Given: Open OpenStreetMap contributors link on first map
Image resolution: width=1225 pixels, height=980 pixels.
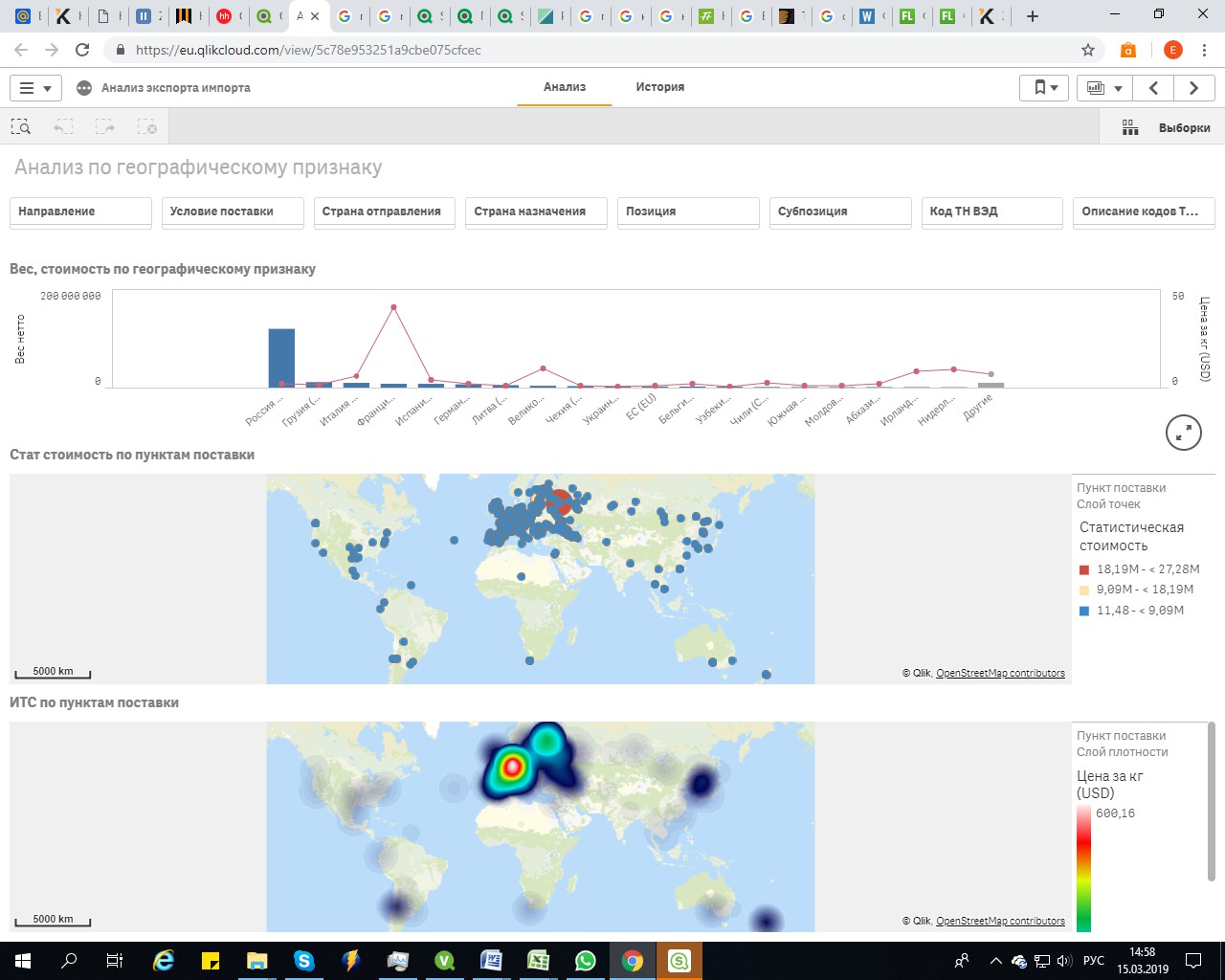Looking at the screenshot, I should [x=1000, y=674].
